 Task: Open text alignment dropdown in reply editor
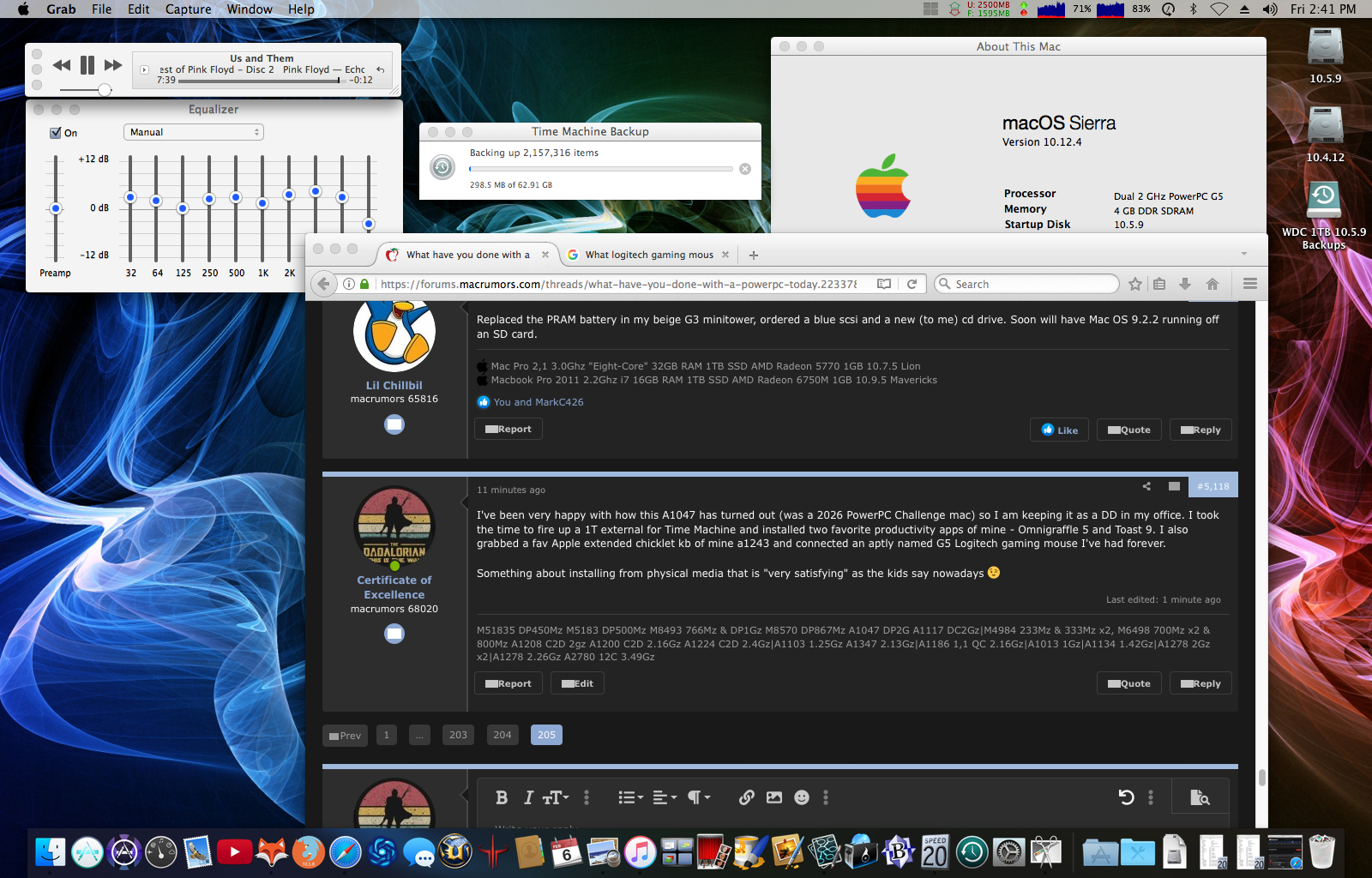click(665, 797)
